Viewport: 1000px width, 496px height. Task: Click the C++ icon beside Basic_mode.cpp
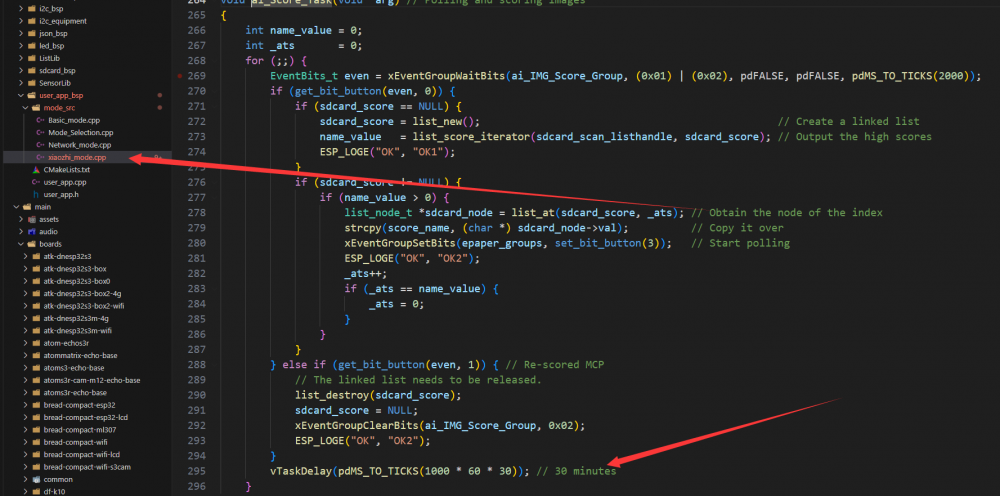40,120
